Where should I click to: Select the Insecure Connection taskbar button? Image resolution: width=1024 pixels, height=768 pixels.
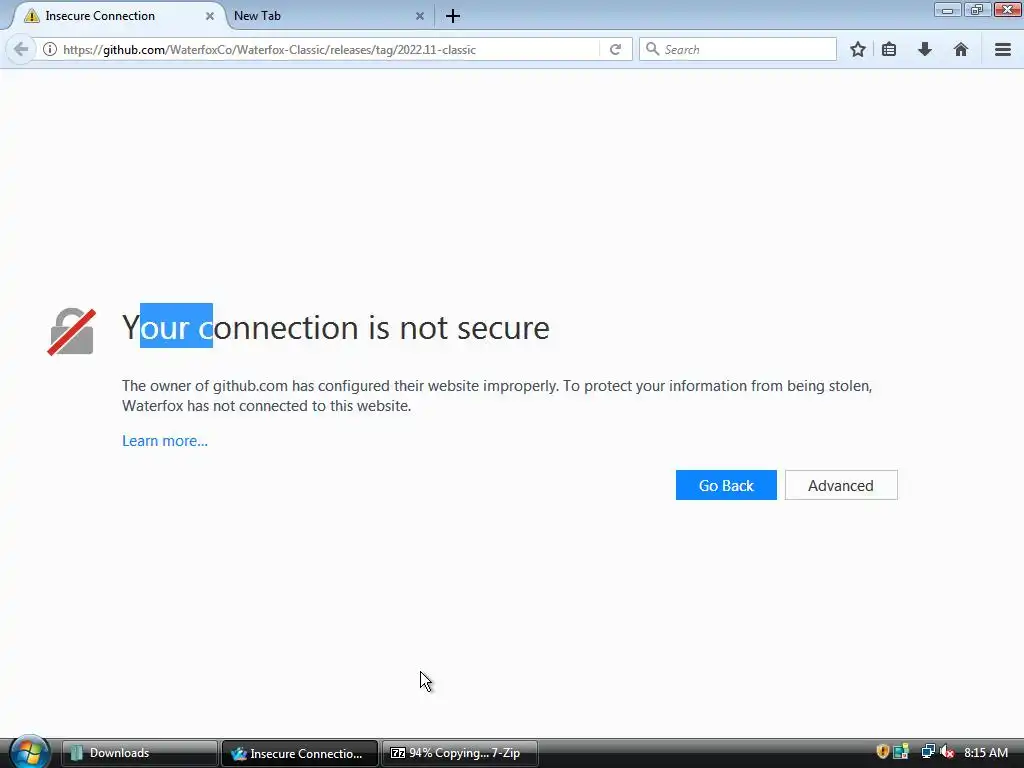coord(300,753)
